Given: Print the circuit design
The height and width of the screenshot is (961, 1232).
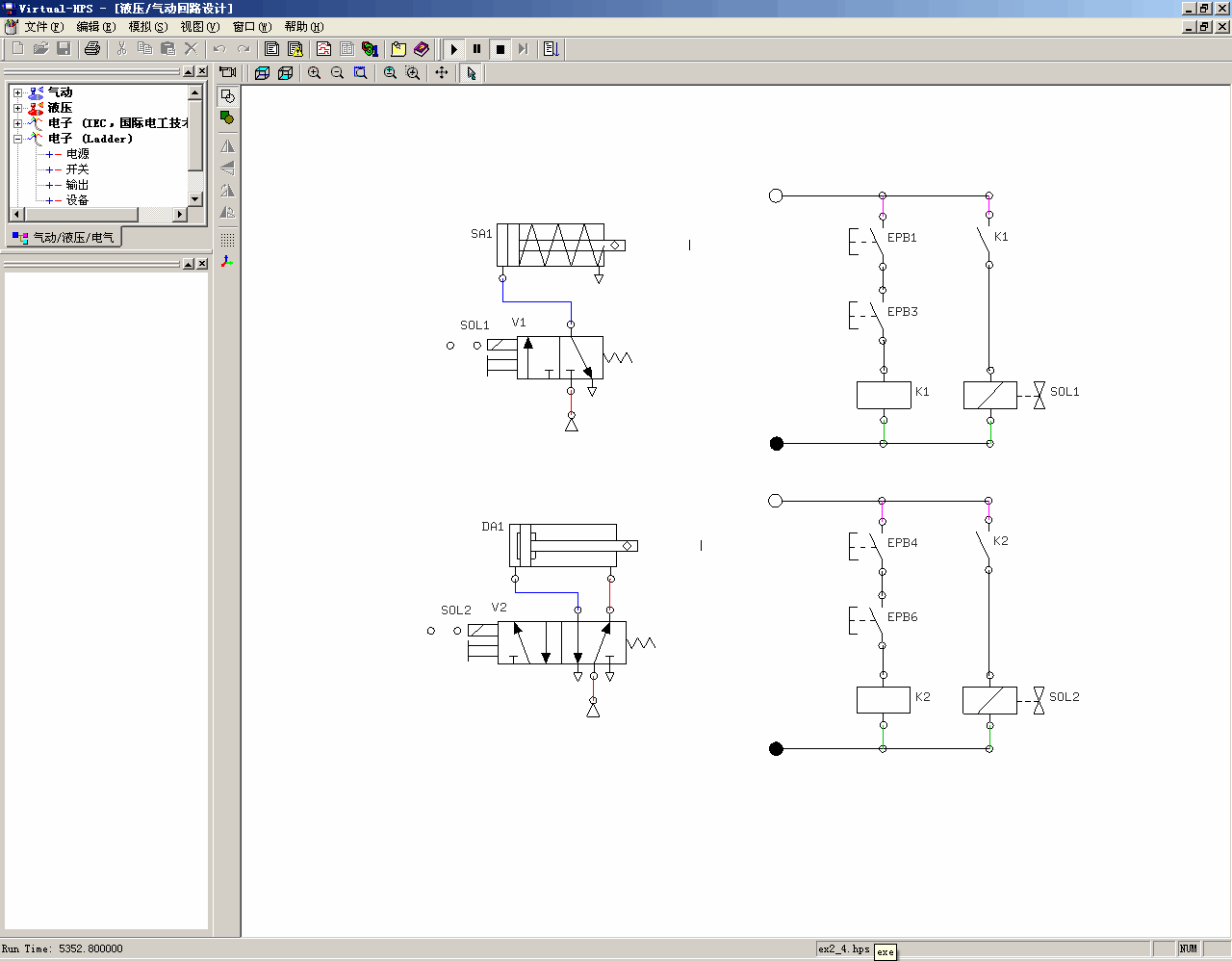Looking at the screenshot, I should click(92, 49).
